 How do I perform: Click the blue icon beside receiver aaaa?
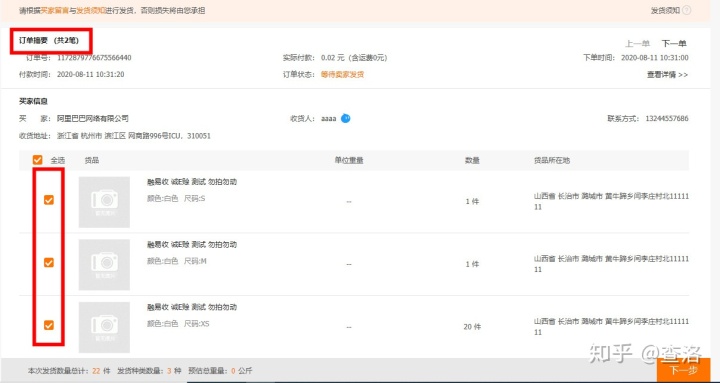pos(346,118)
